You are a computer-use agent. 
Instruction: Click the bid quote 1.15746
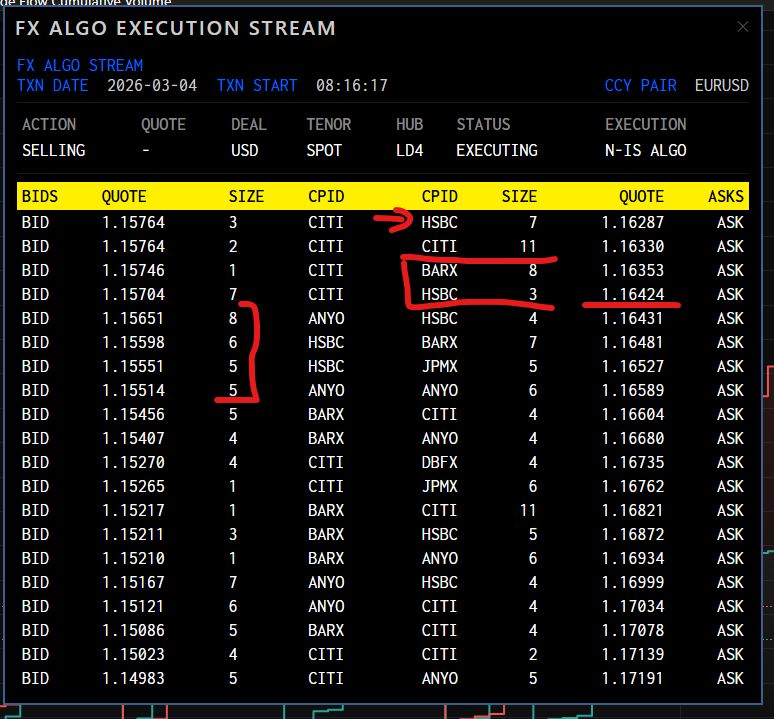coord(133,270)
